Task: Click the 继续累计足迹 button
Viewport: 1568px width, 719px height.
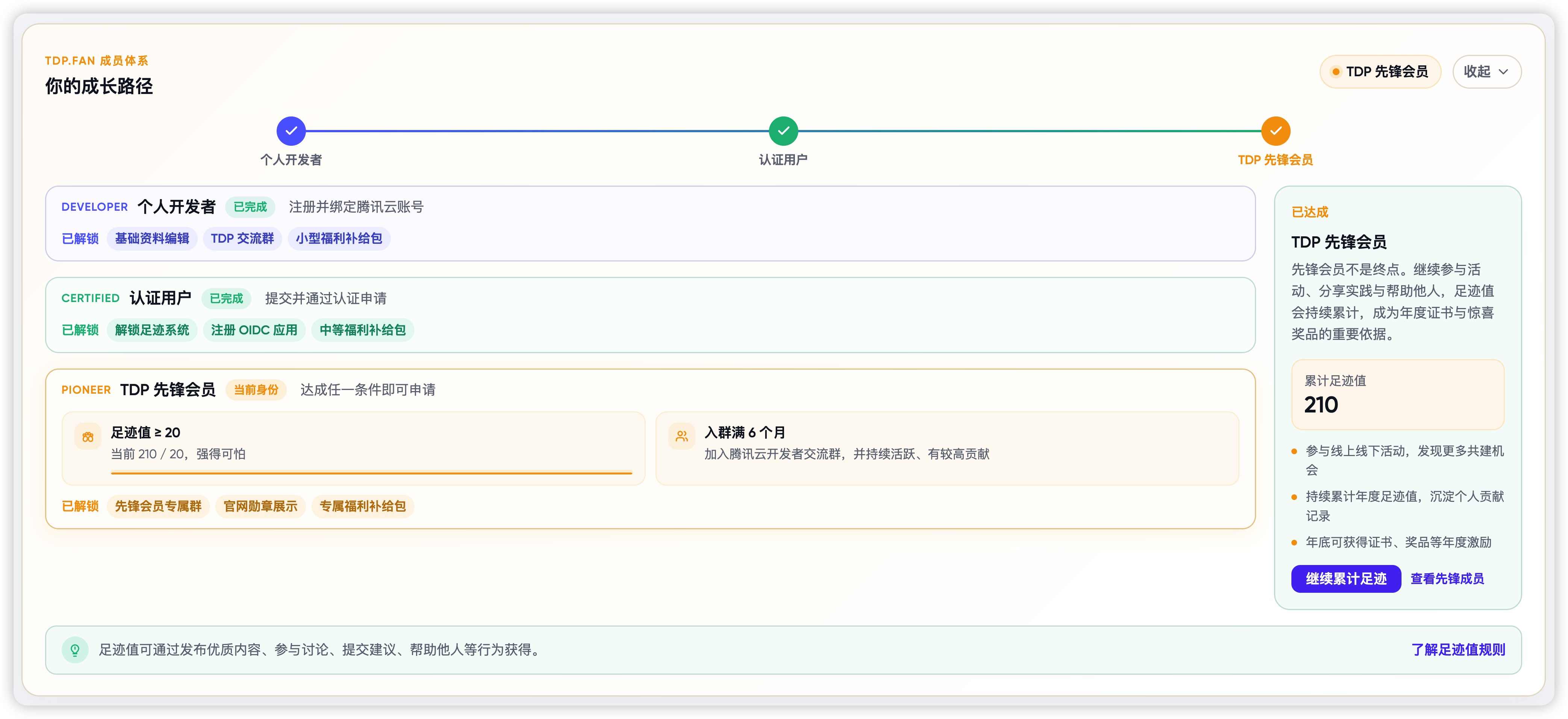Action: tap(1346, 579)
